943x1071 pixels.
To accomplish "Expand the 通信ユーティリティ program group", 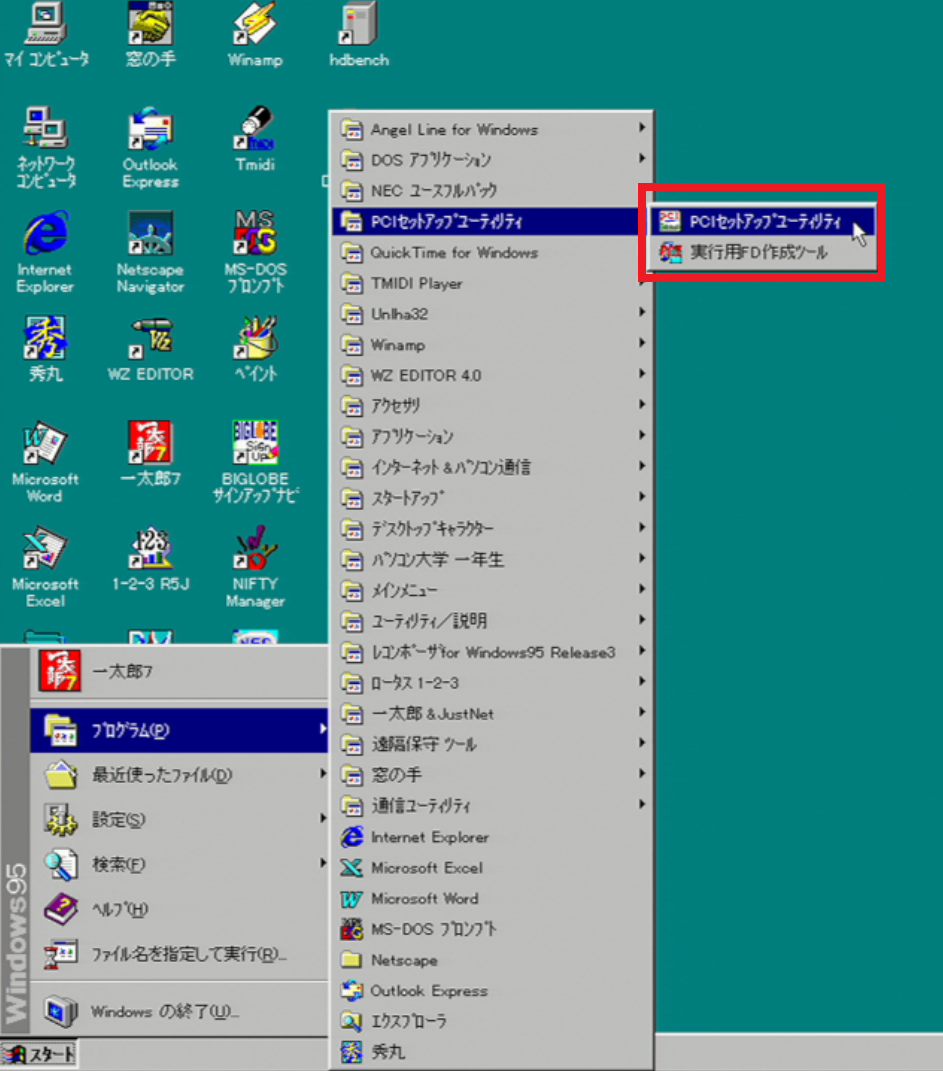I will click(492, 806).
